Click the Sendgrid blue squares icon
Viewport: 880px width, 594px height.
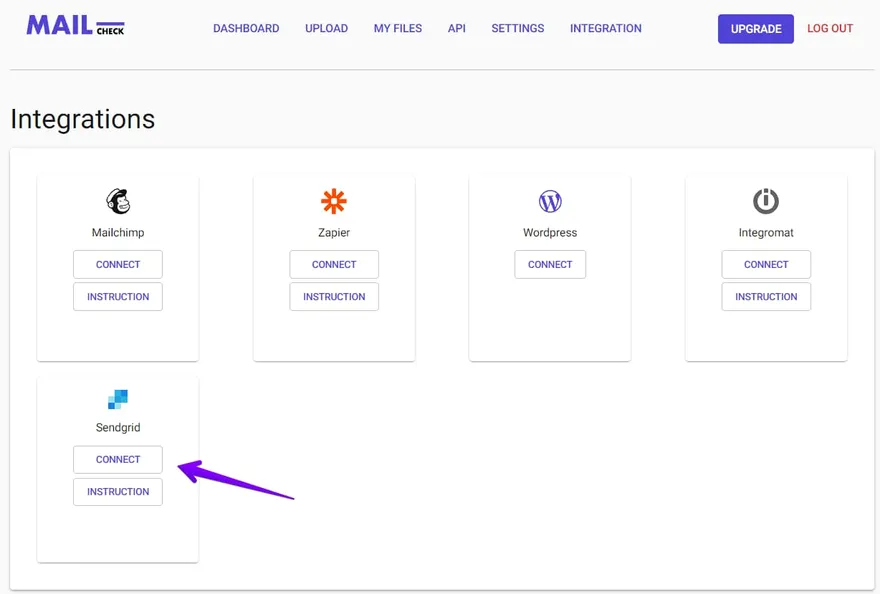pyautogui.click(x=117, y=395)
